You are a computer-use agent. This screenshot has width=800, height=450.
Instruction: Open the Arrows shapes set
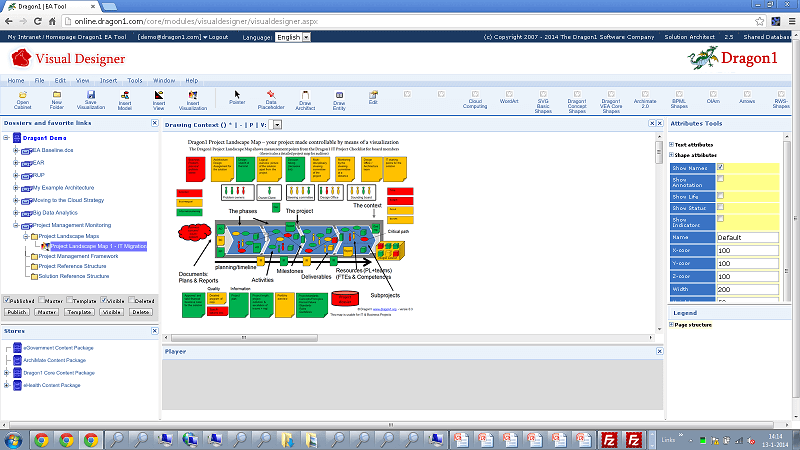click(747, 97)
